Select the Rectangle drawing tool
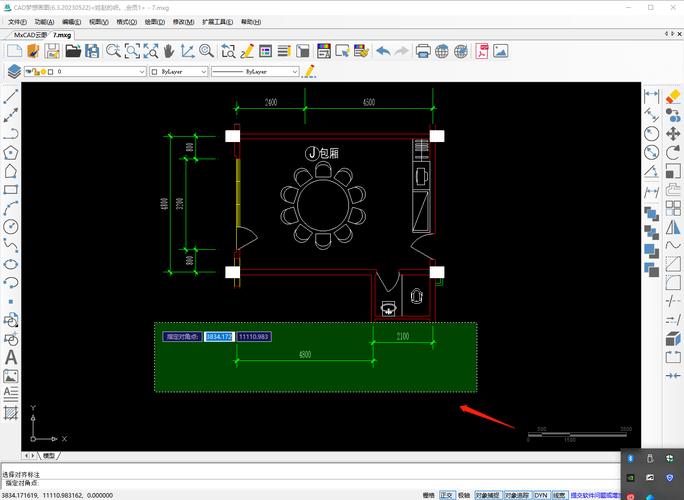 [11, 189]
